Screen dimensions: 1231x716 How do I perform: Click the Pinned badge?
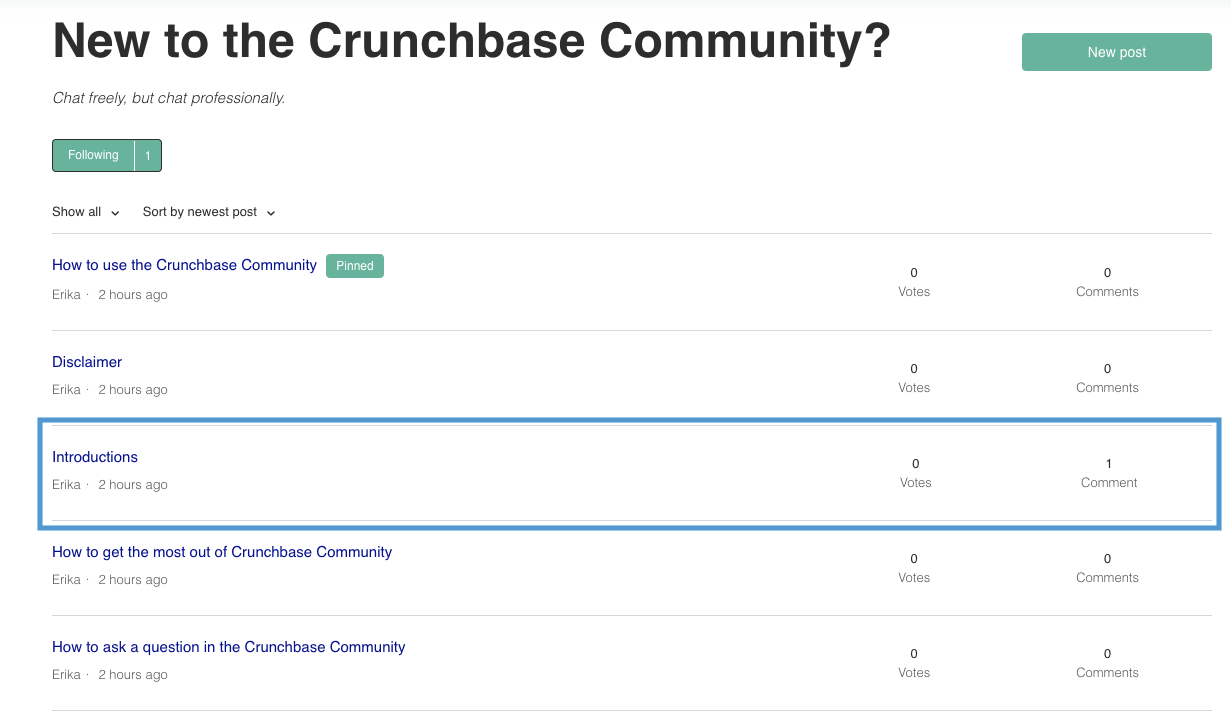coord(355,266)
